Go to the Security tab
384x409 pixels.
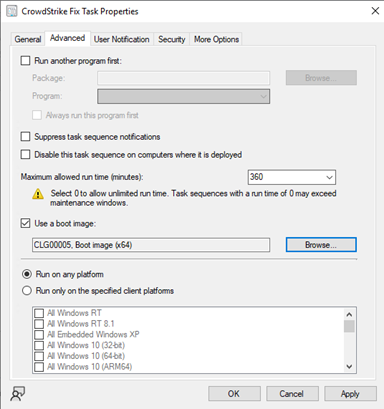tap(171, 39)
